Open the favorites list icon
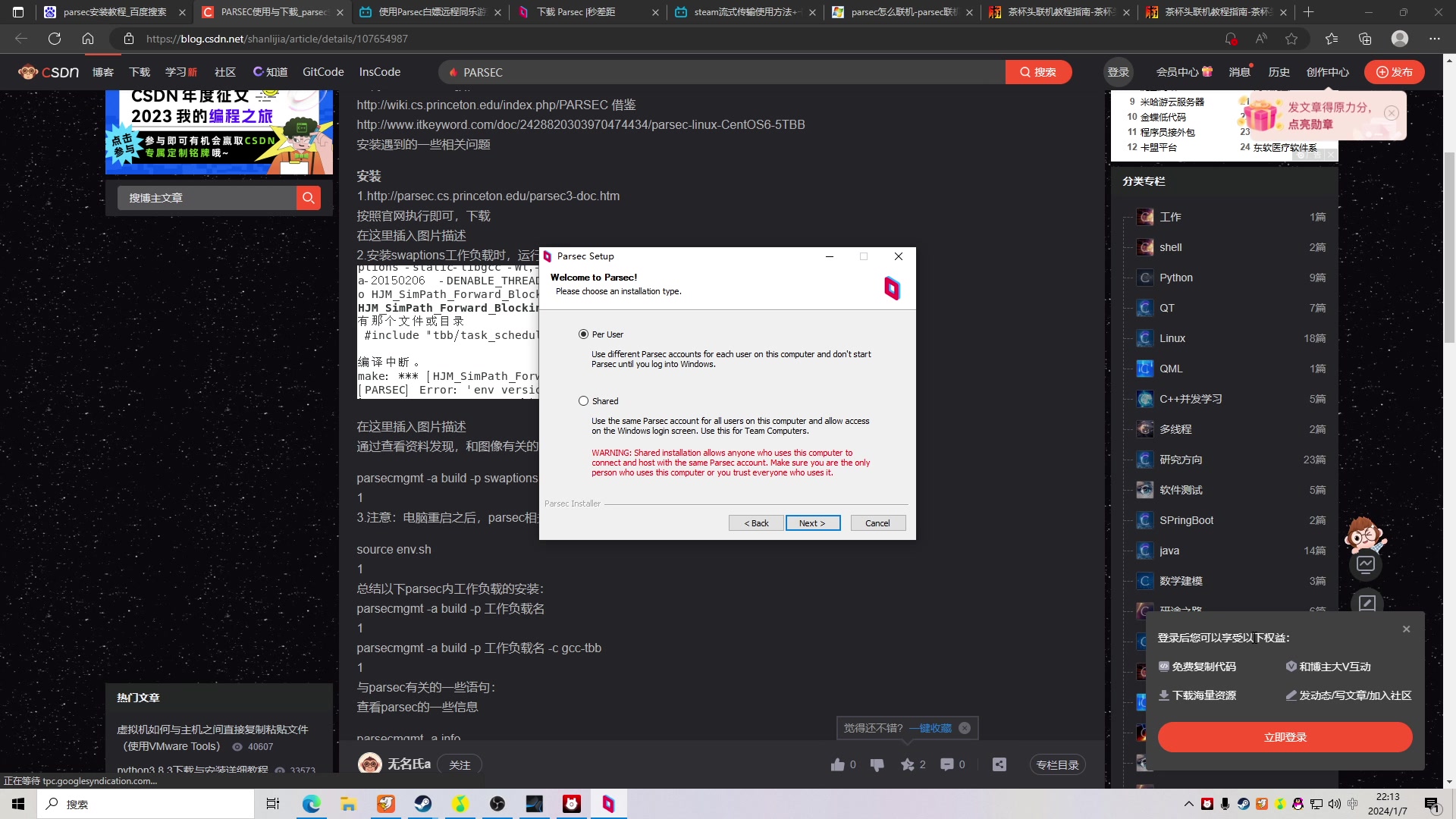The width and height of the screenshot is (1456, 819). tap(1332, 39)
